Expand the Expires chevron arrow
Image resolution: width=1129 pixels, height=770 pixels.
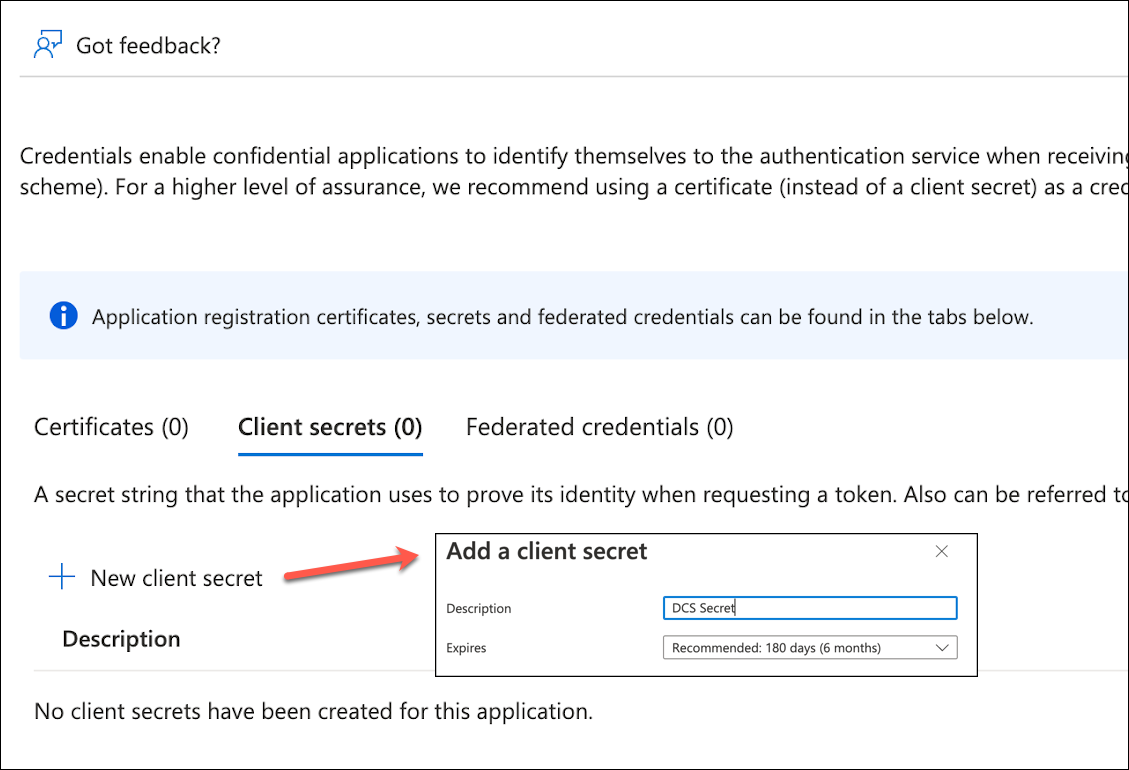(941, 648)
